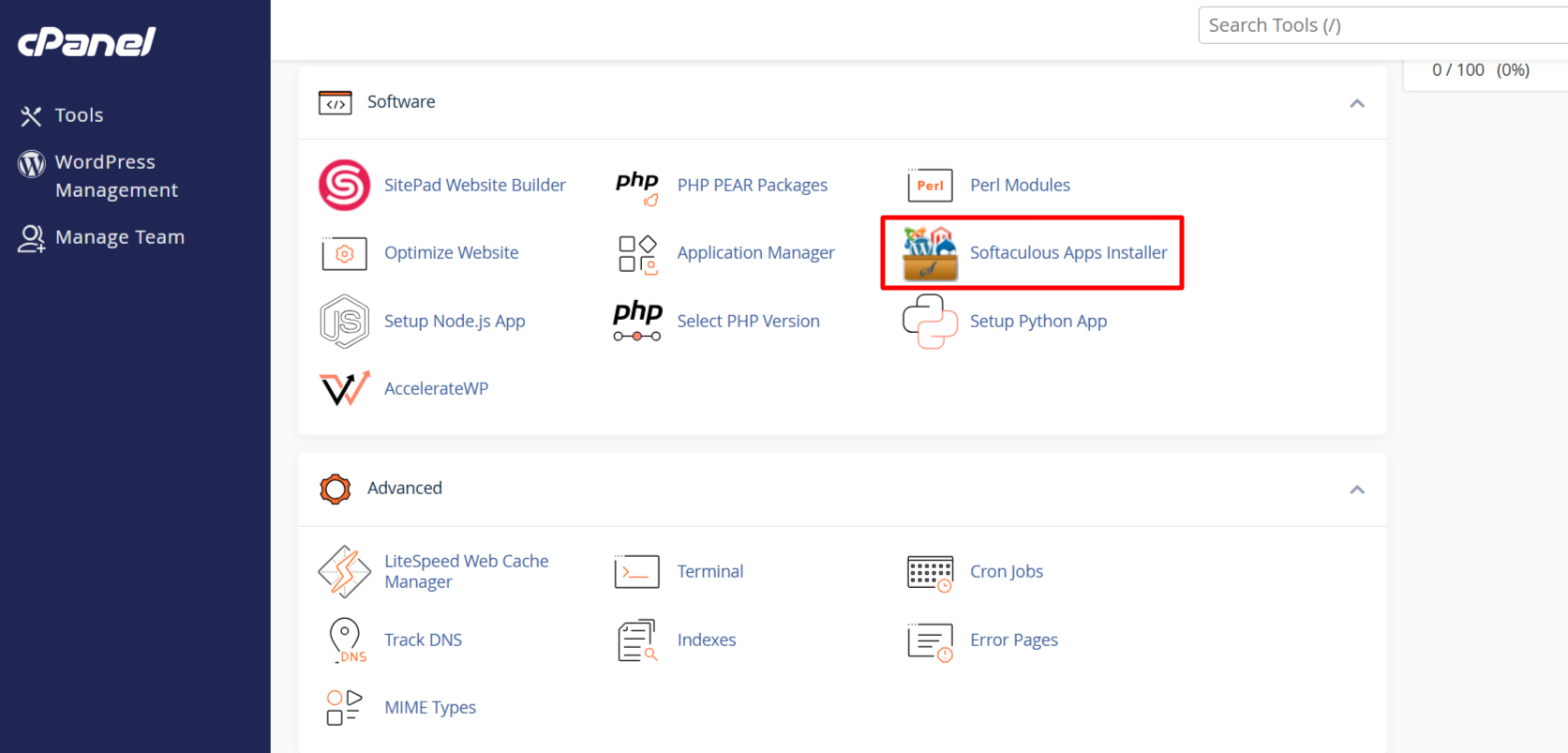Viewport: 1568px width, 753px height.
Task: Open Setup Python App link
Action: [1038, 321]
